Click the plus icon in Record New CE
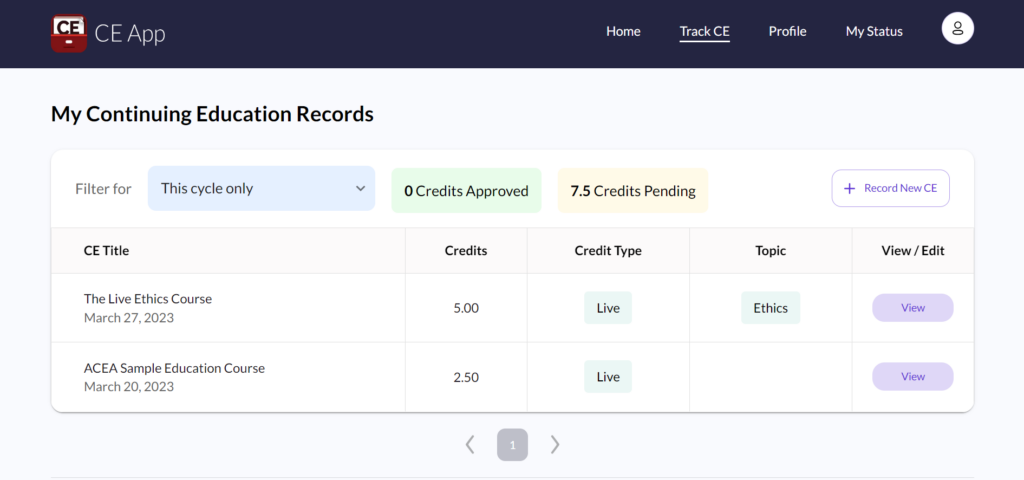1024x480 pixels. coord(849,188)
